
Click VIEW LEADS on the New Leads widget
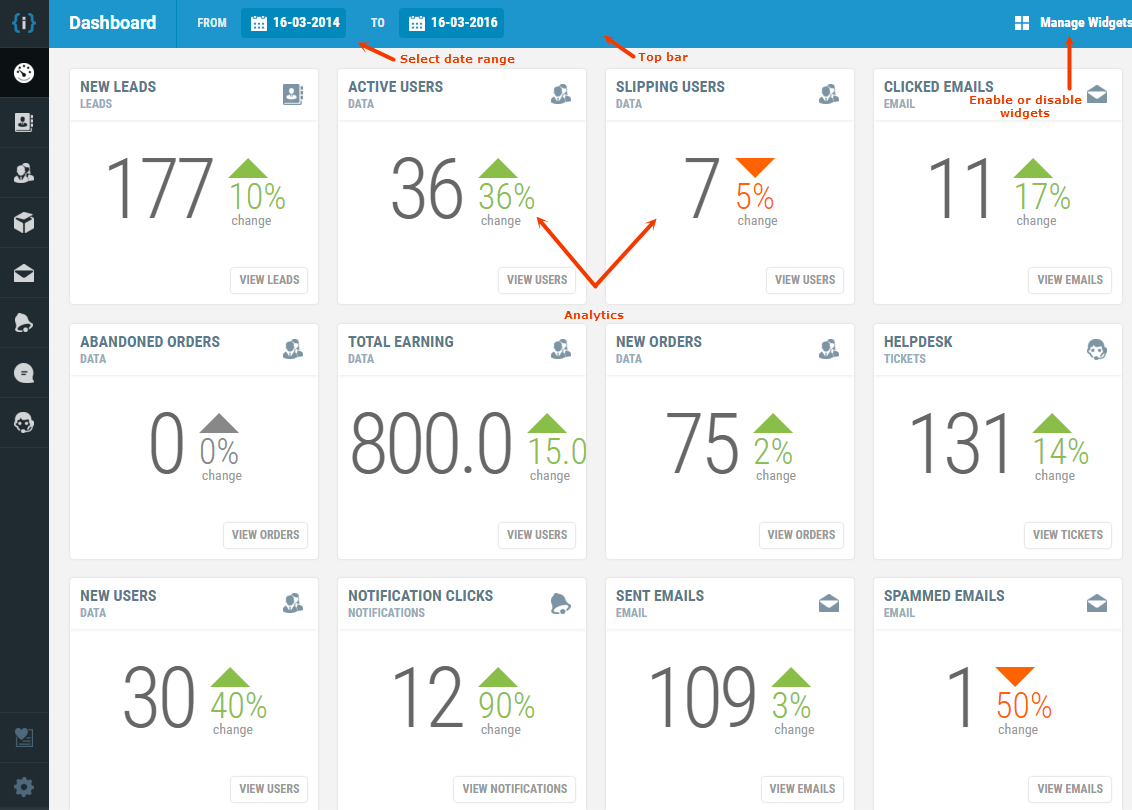[268, 280]
